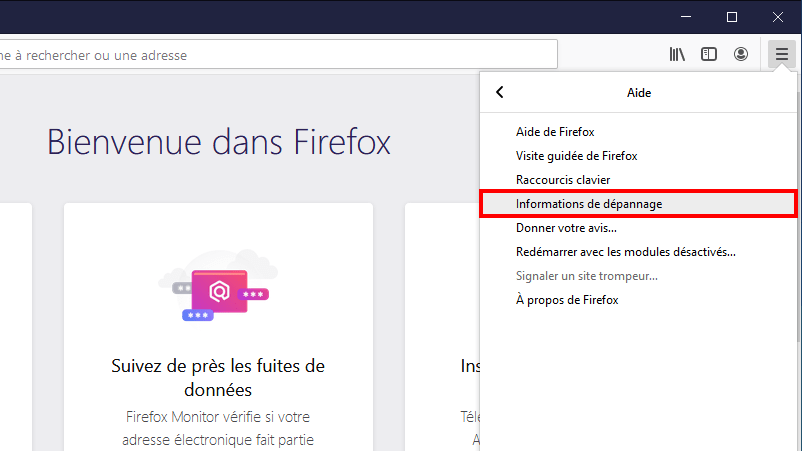
Task: Click the Firefox Monitor description text
Action: pyautogui.click(x=218, y=429)
